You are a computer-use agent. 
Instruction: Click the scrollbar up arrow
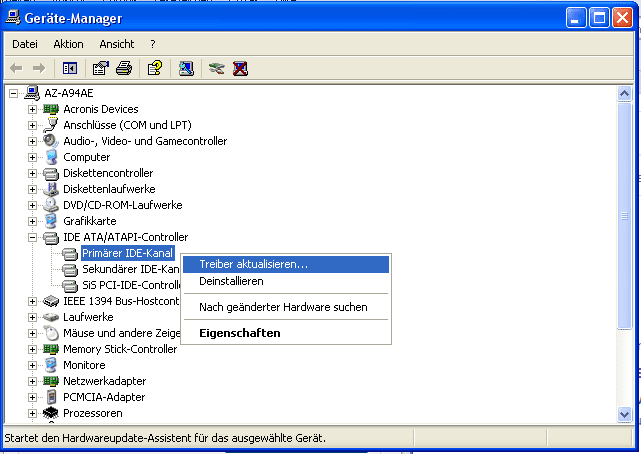(624, 94)
